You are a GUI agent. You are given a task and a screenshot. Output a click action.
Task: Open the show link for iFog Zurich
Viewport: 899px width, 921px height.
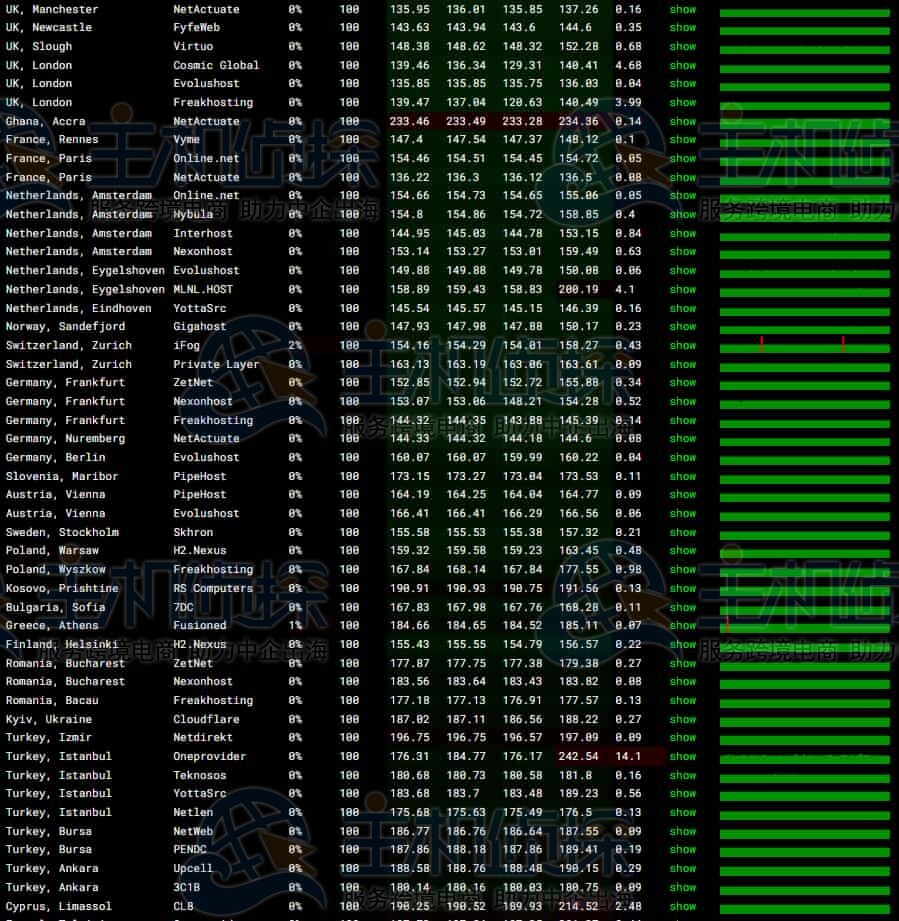click(x=682, y=345)
